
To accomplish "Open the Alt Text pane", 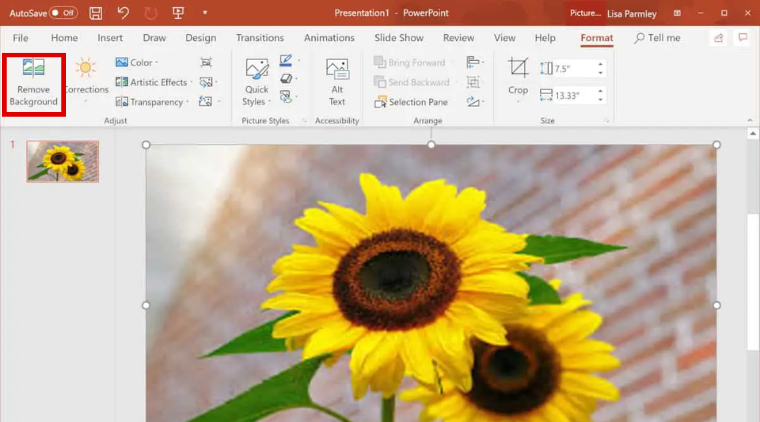I will pyautogui.click(x=337, y=82).
